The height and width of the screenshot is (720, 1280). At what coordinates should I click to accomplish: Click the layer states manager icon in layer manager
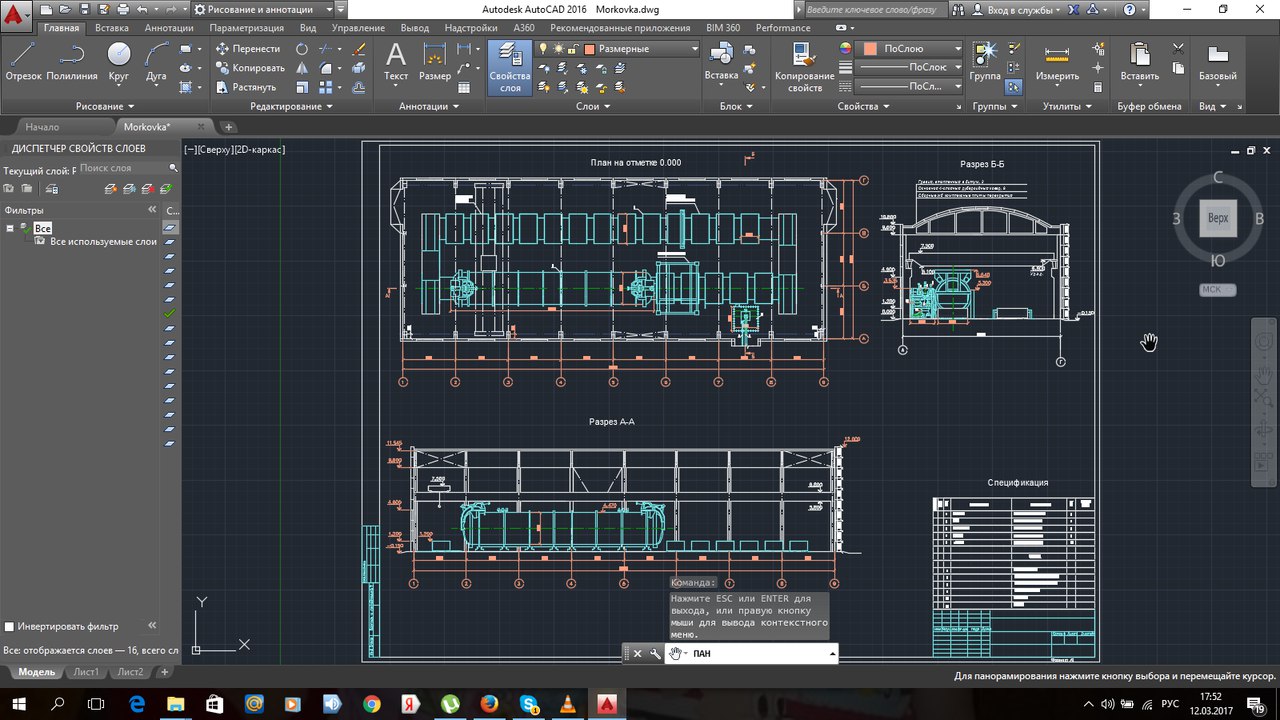click(52, 189)
